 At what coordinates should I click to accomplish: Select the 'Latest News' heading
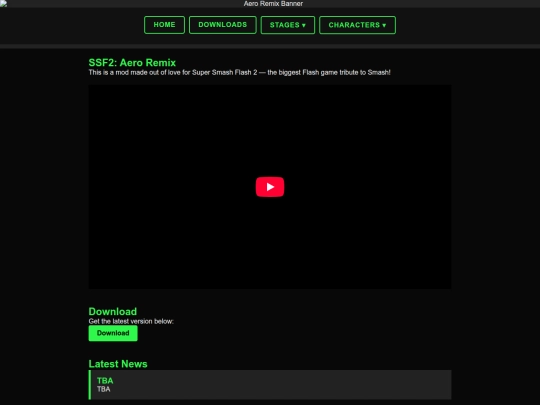point(118,364)
